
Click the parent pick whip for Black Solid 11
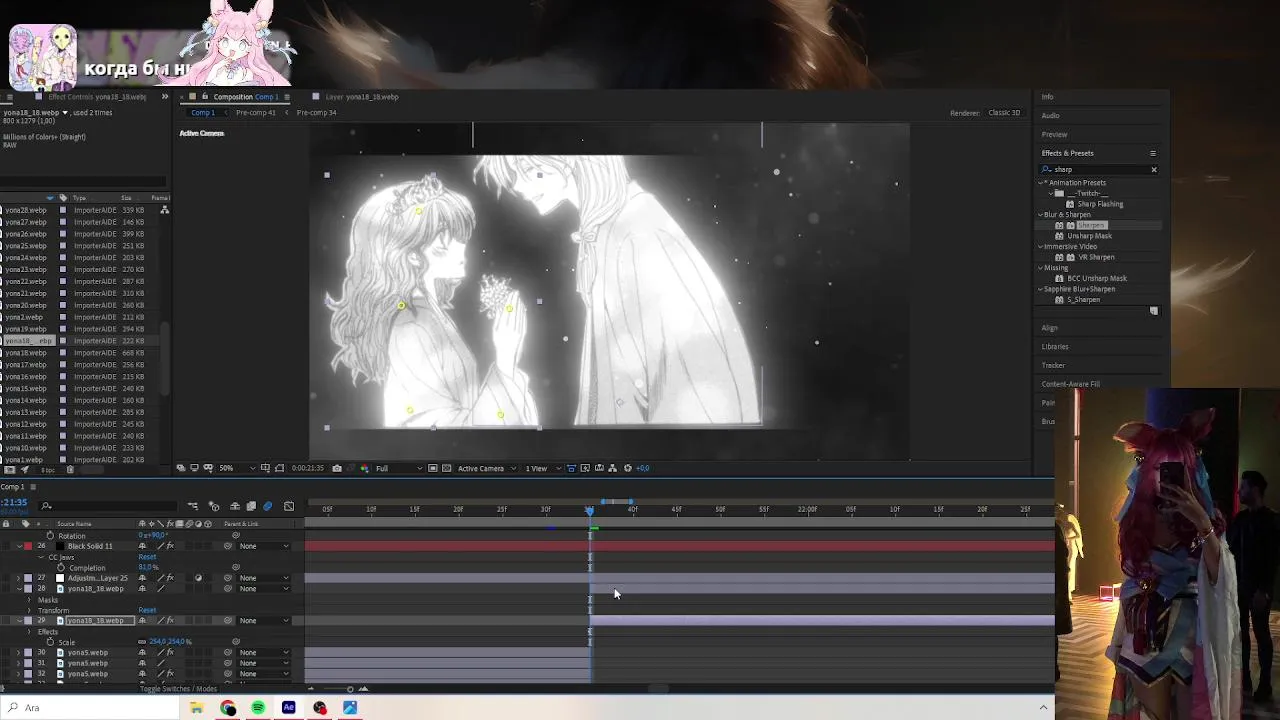coord(228,546)
